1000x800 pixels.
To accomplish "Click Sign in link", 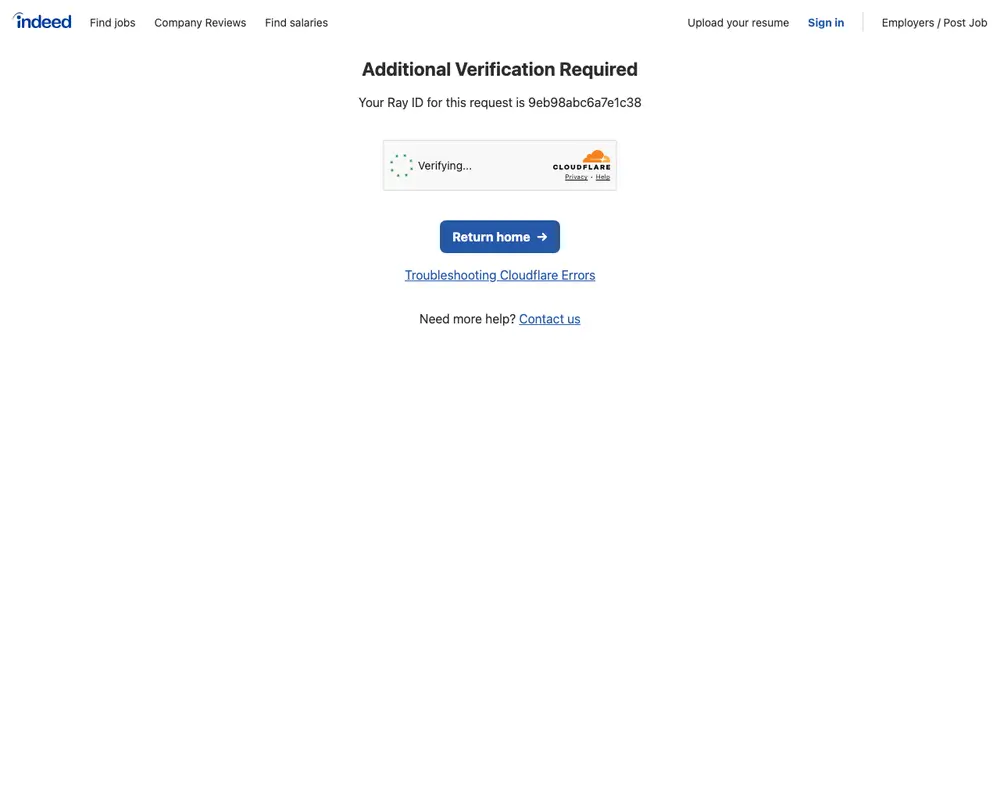I will (x=826, y=22).
